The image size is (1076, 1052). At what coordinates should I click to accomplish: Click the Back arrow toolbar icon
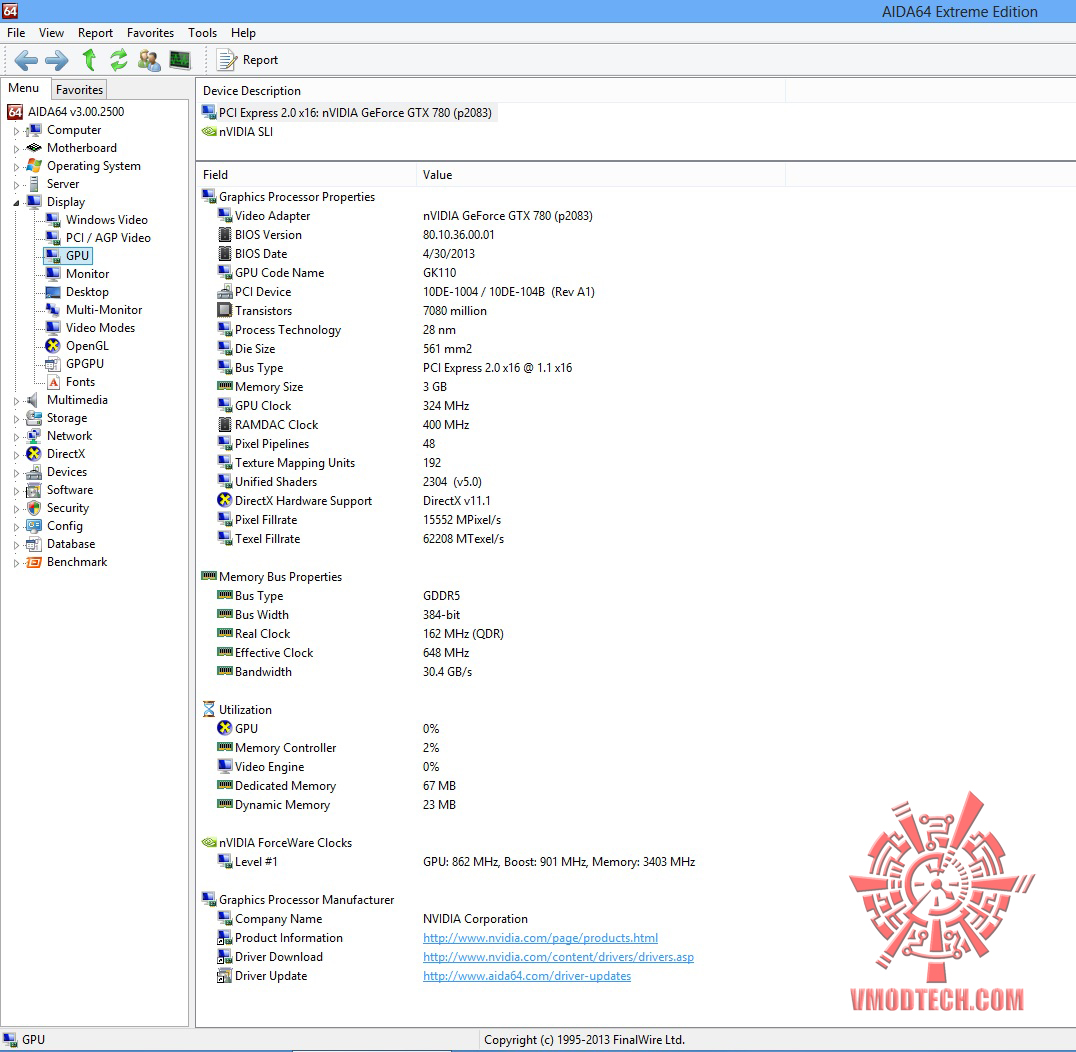(x=26, y=60)
